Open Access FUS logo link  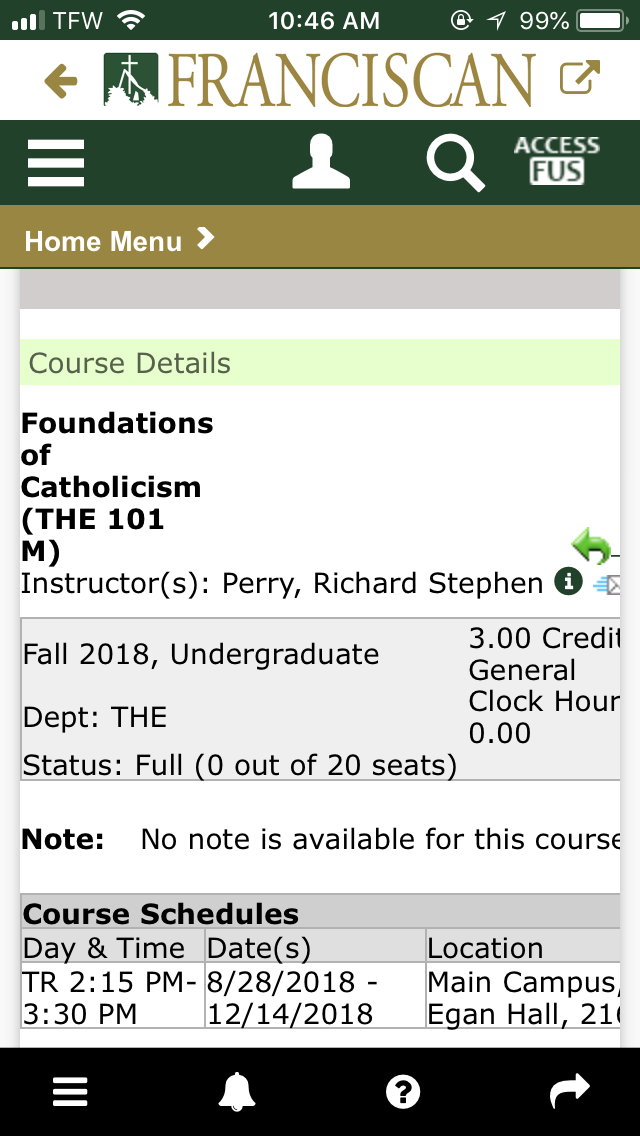click(557, 162)
